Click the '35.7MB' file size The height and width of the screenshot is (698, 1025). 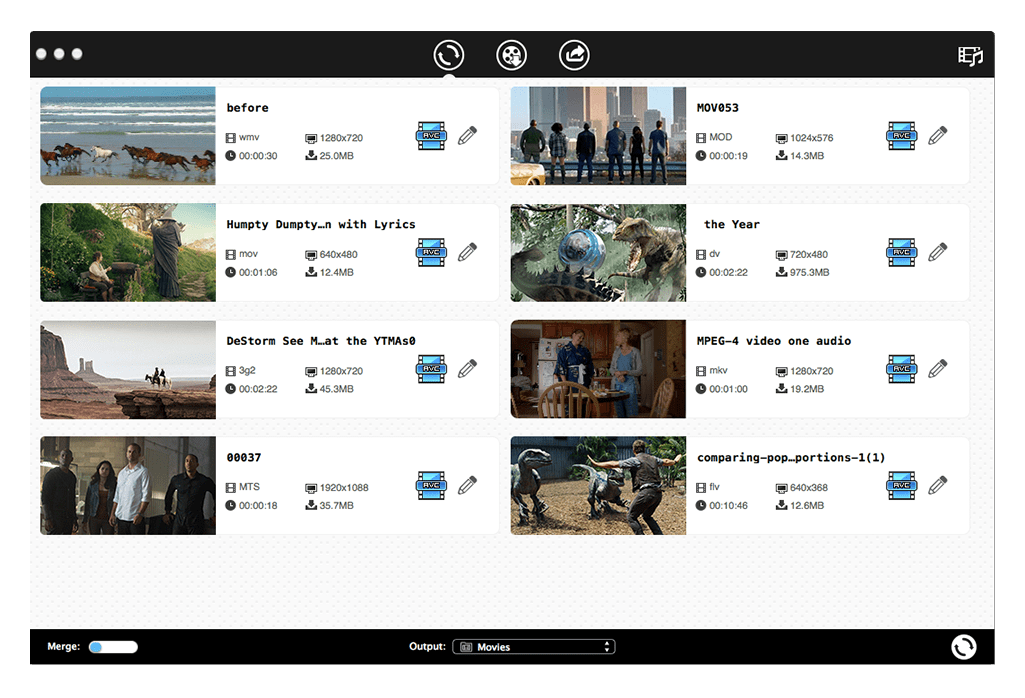(337, 506)
